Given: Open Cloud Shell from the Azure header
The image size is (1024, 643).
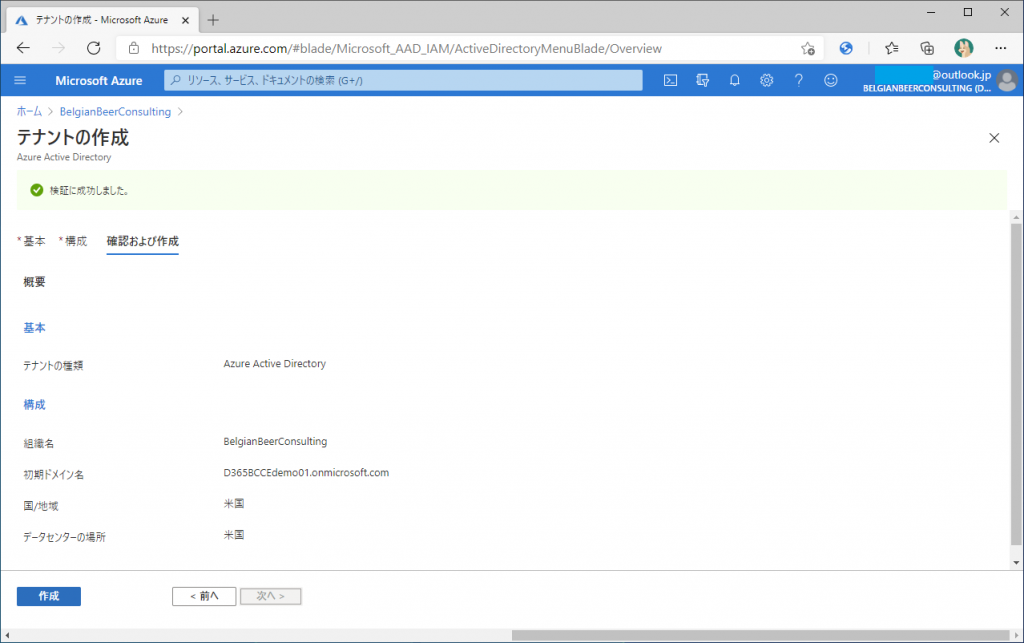Looking at the screenshot, I should (x=670, y=80).
